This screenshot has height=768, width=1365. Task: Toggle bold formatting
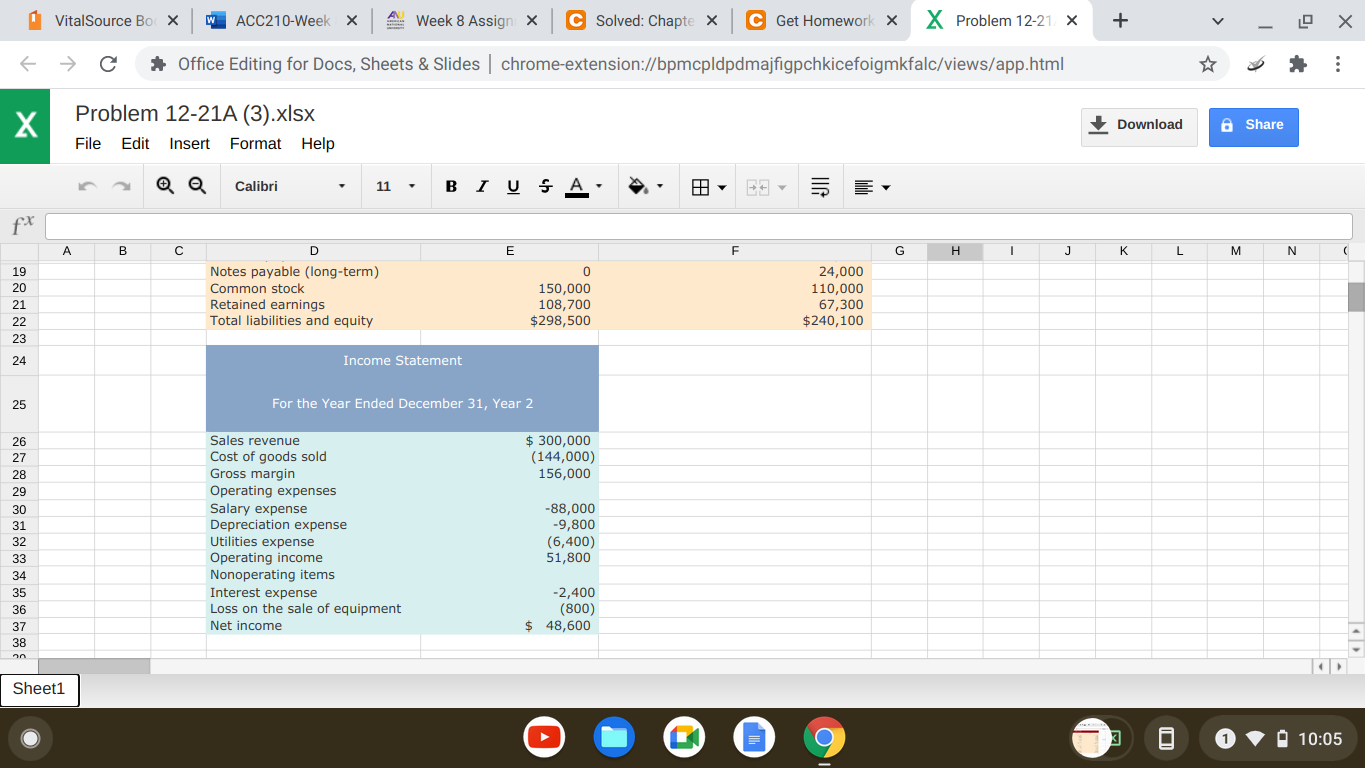coord(451,186)
